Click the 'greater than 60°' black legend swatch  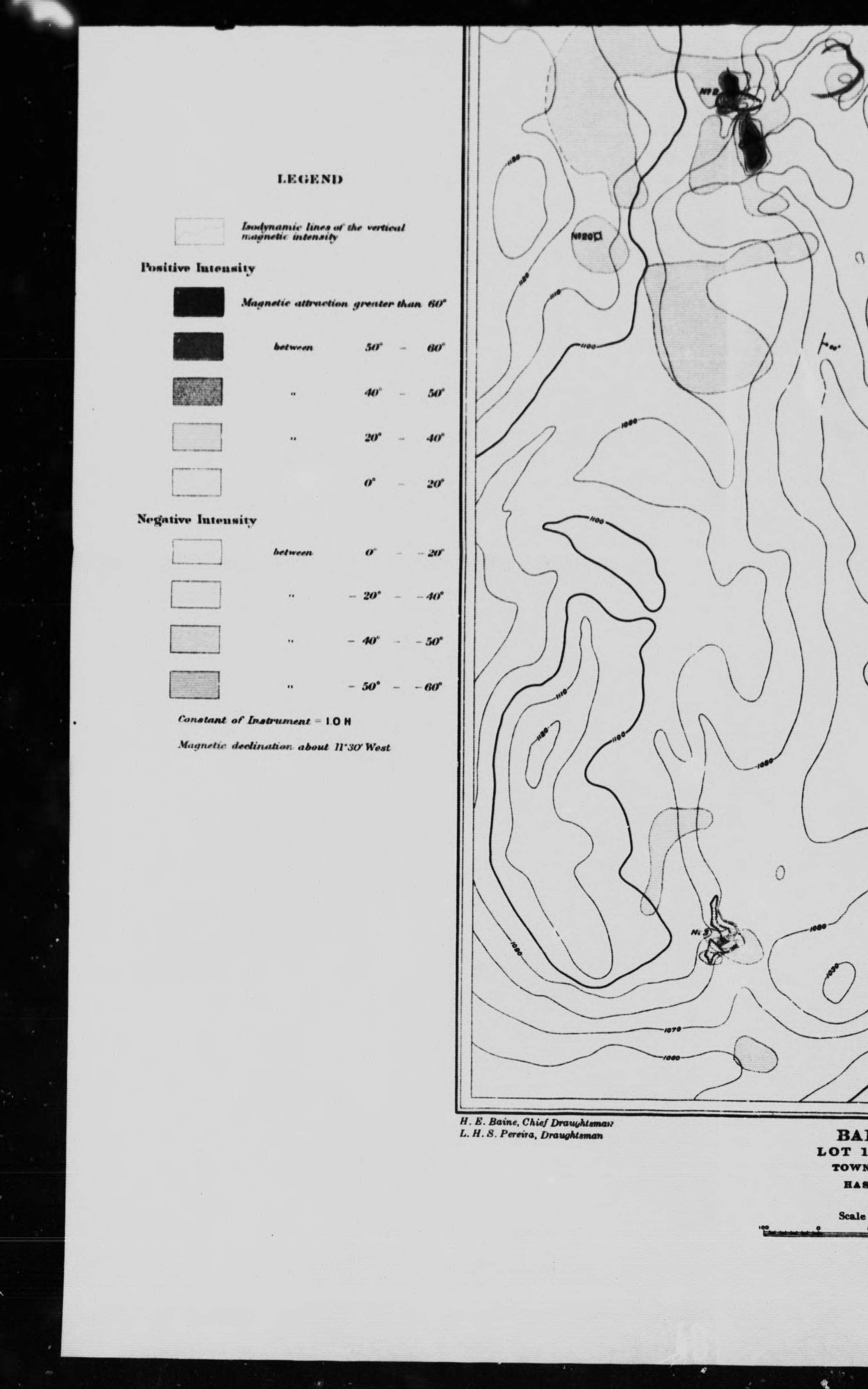point(198,302)
